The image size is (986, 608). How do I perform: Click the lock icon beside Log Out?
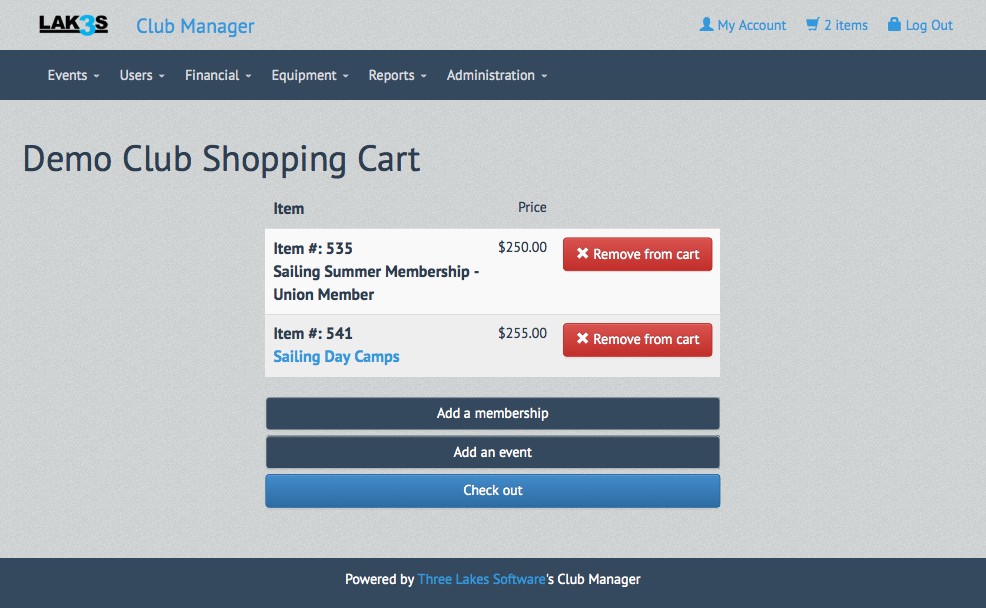pos(894,25)
